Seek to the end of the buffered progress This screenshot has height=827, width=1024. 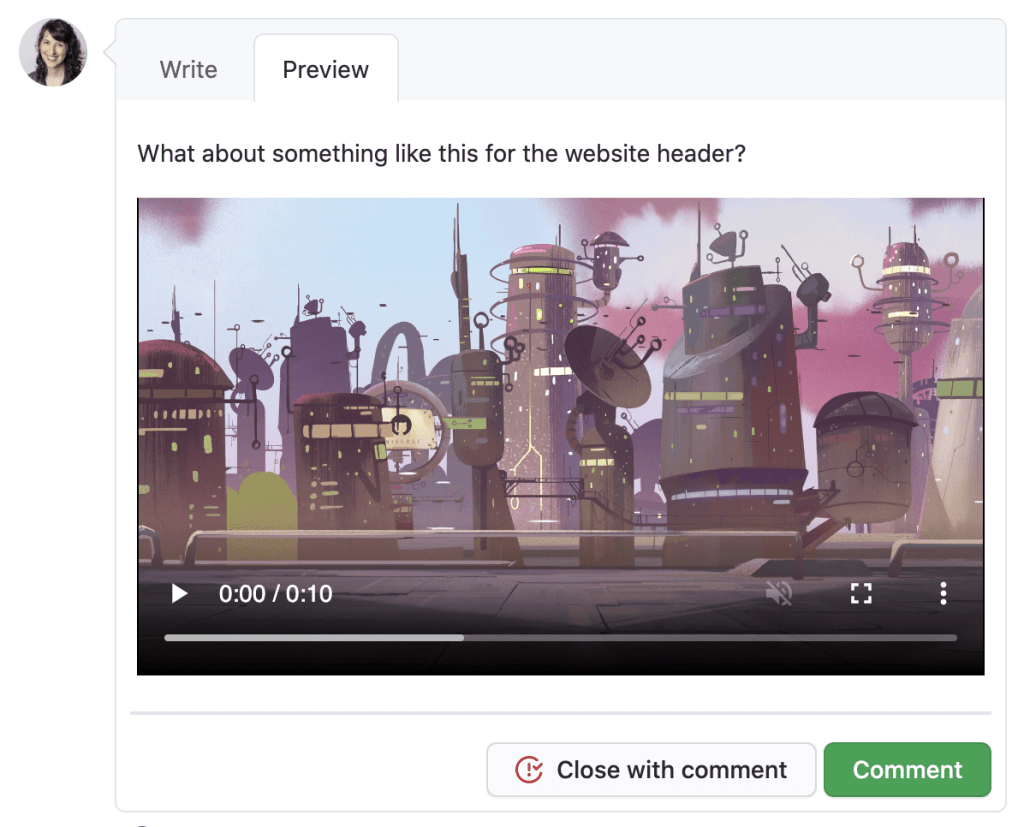coord(462,637)
